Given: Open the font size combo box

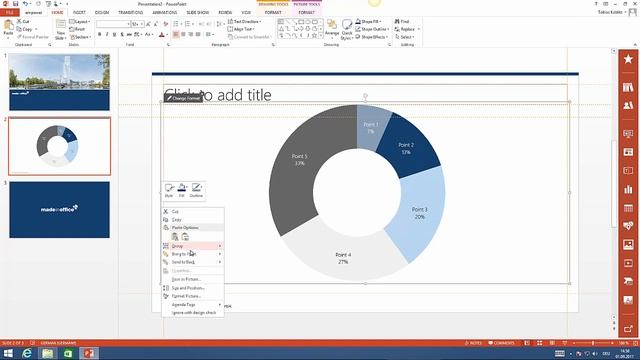Looking at the screenshot, I should pyautogui.click(x=138, y=24).
